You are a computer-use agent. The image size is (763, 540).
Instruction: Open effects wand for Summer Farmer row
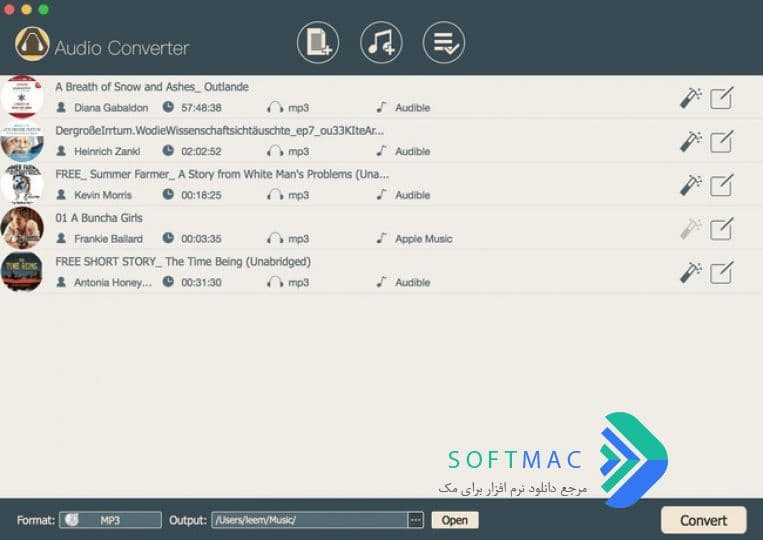pyautogui.click(x=690, y=185)
